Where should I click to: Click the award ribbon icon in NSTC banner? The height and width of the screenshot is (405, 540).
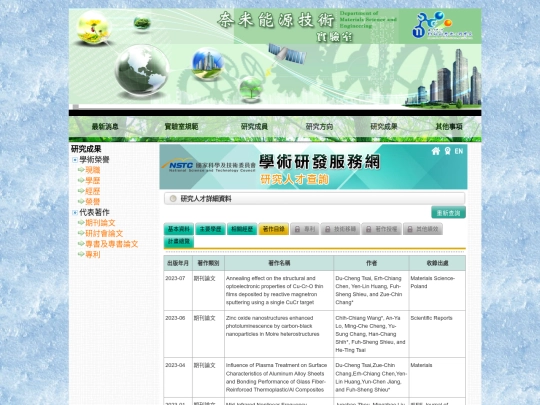tap(447, 151)
